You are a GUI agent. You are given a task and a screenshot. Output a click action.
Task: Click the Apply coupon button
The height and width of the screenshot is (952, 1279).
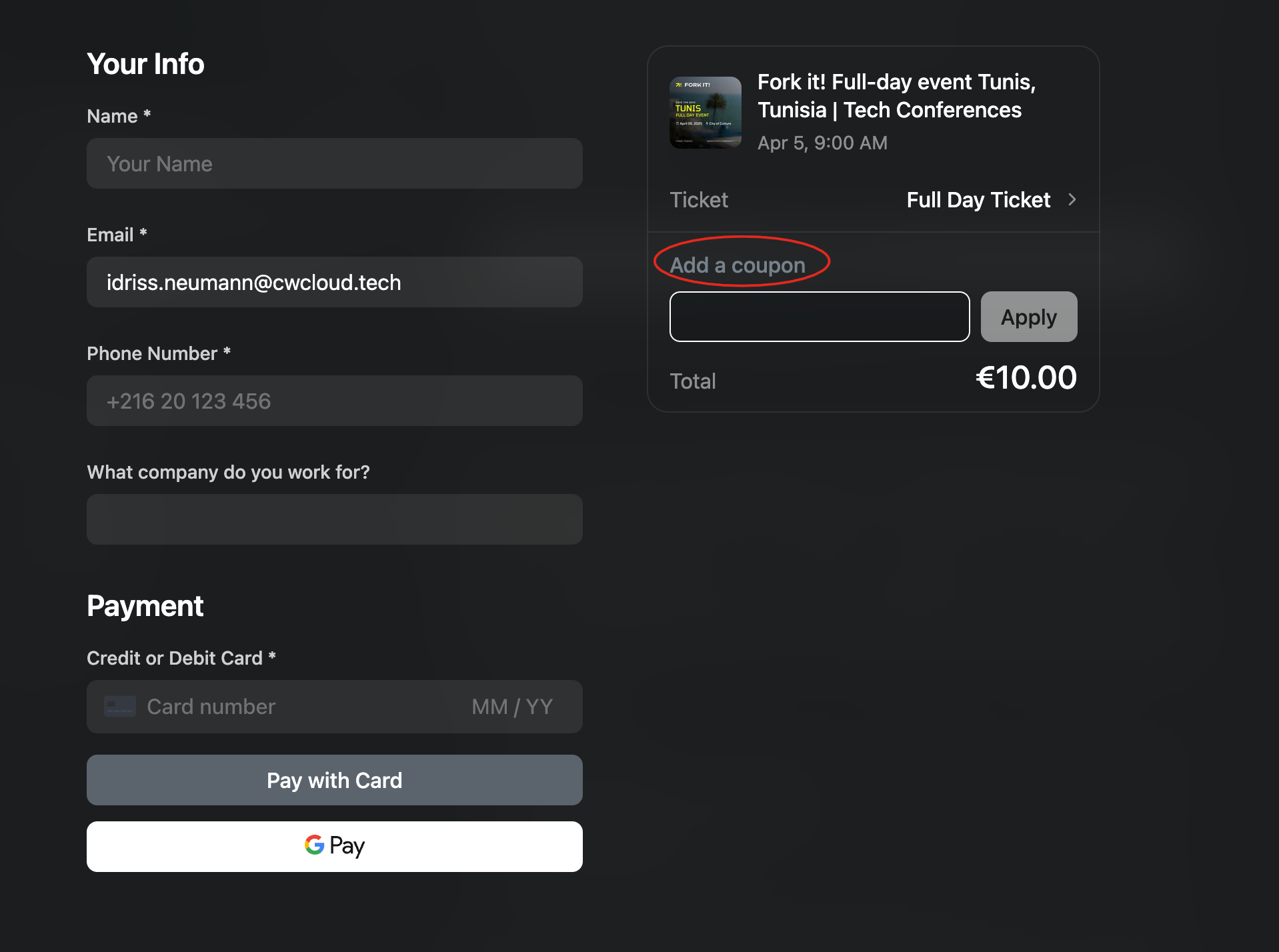click(1028, 317)
